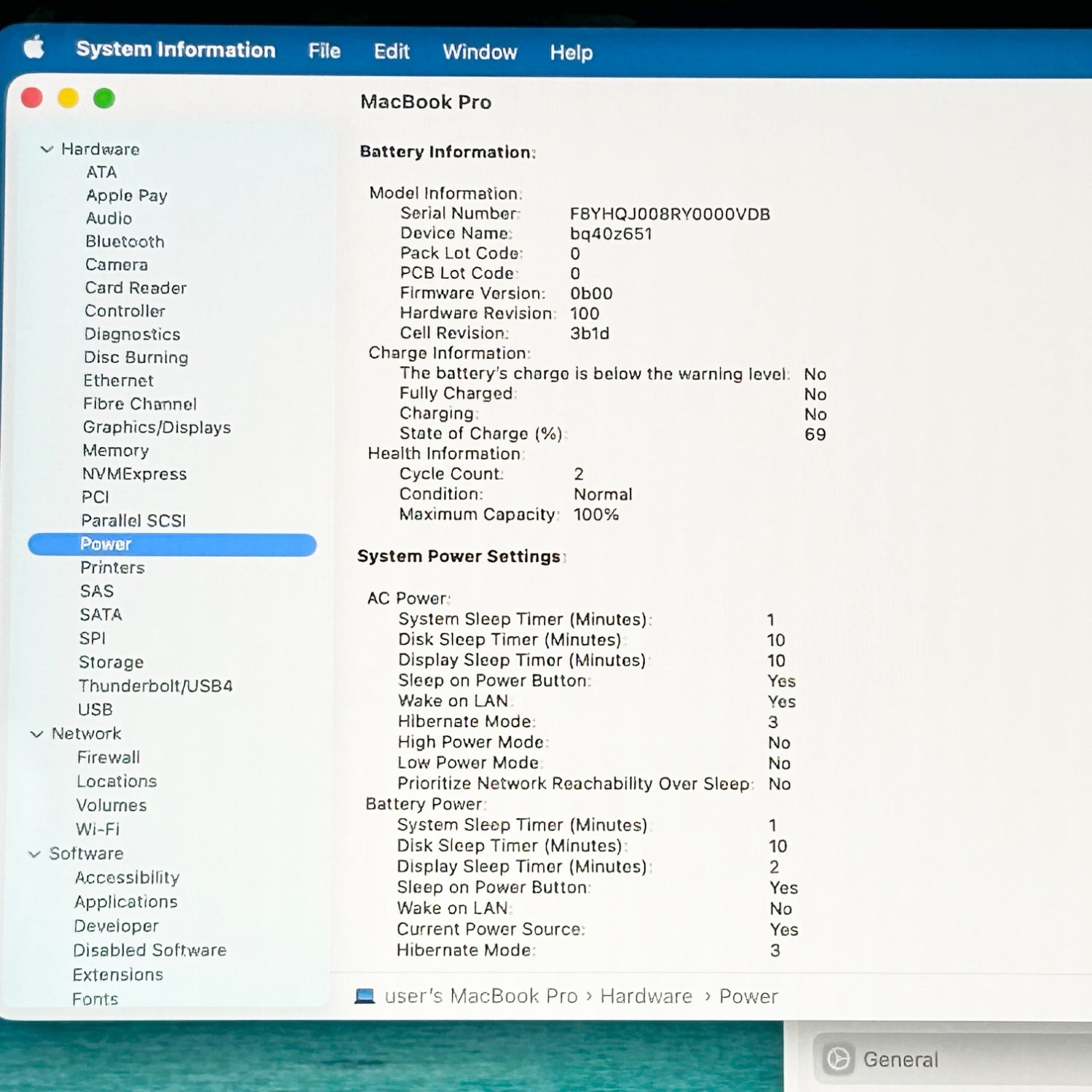Open the Help menu
The image size is (1092, 1092).
(x=571, y=52)
